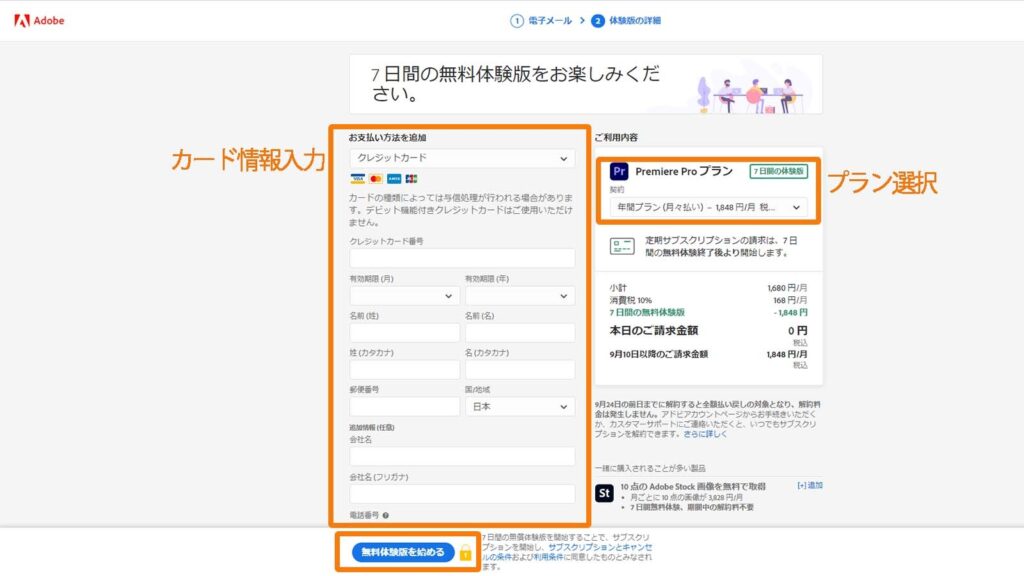Click the 名前 (姓) input field
Viewport: 1024px width, 576px height.
[x=404, y=332]
